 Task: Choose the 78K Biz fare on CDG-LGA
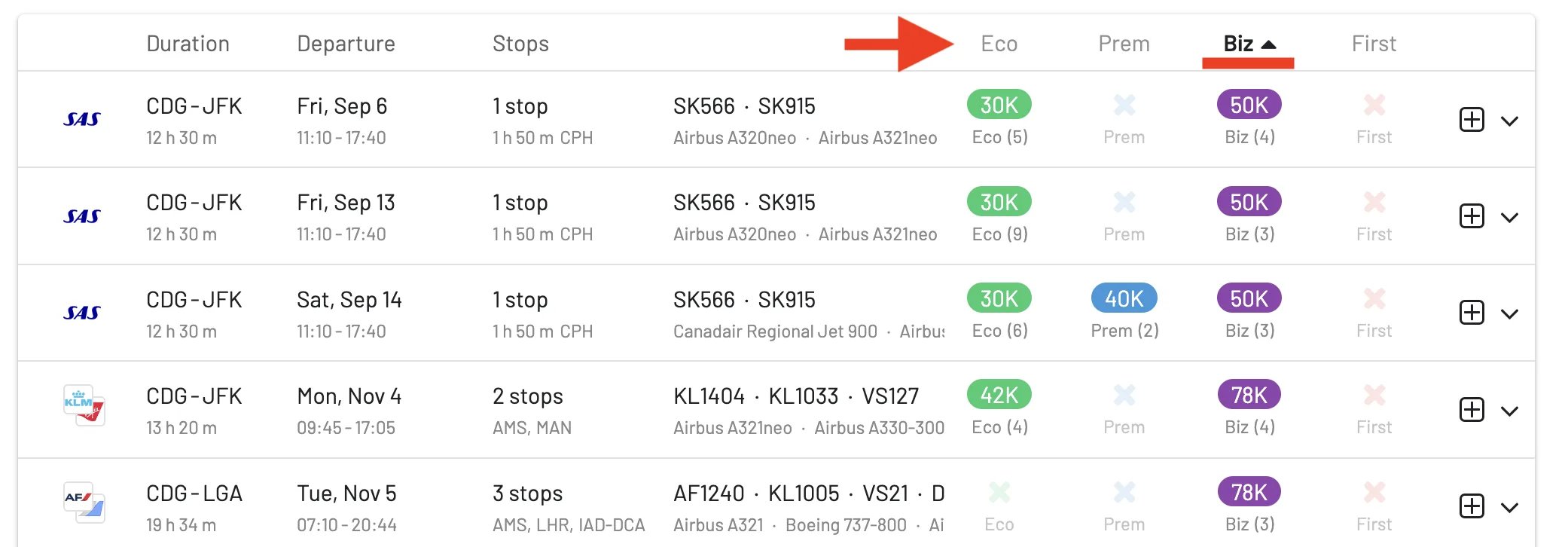(x=1249, y=492)
